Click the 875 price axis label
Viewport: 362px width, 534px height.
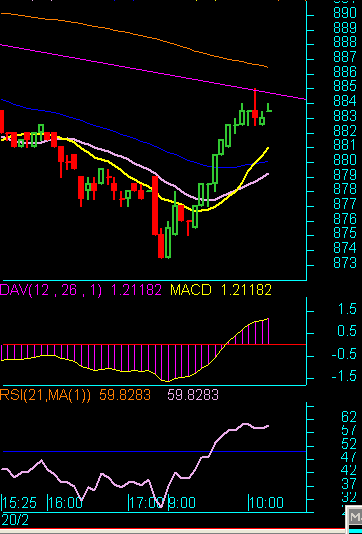(345, 233)
